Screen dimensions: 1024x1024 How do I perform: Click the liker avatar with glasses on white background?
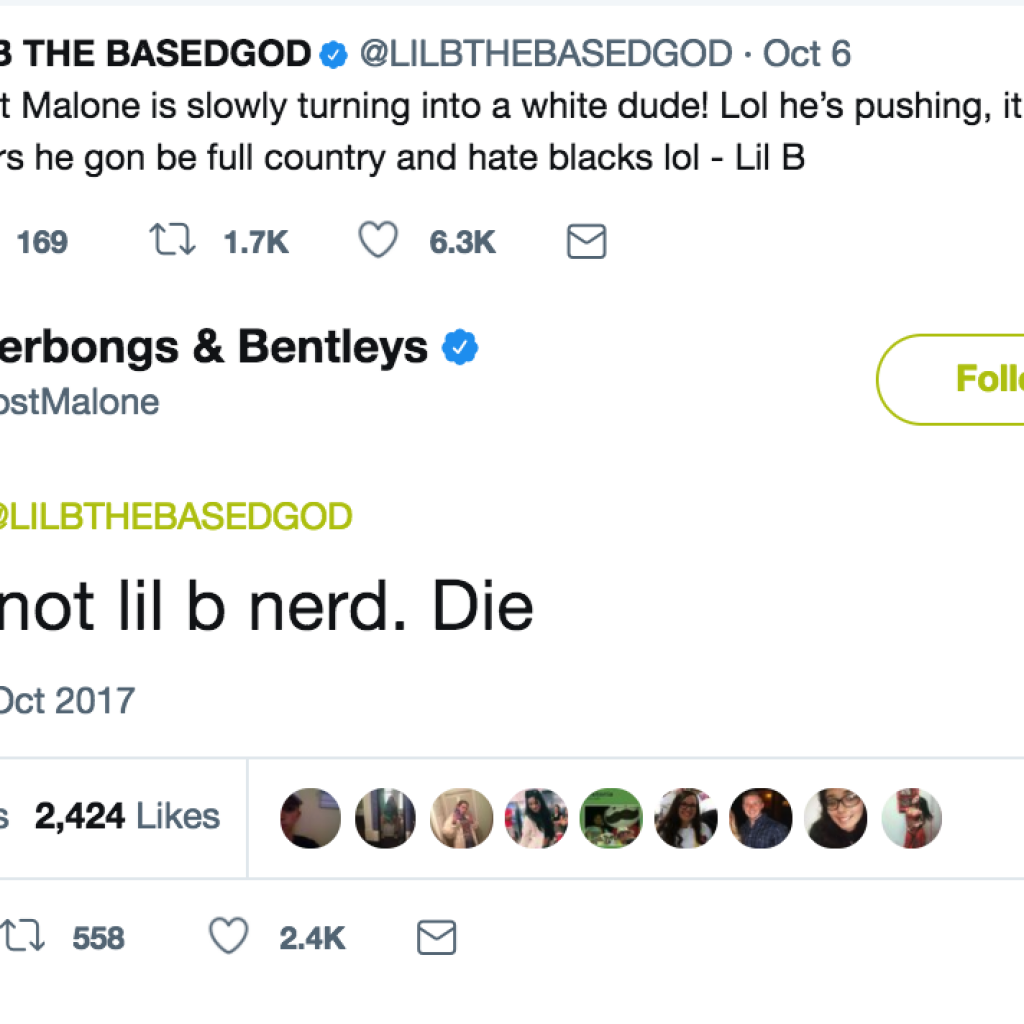[x=836, y=818]
